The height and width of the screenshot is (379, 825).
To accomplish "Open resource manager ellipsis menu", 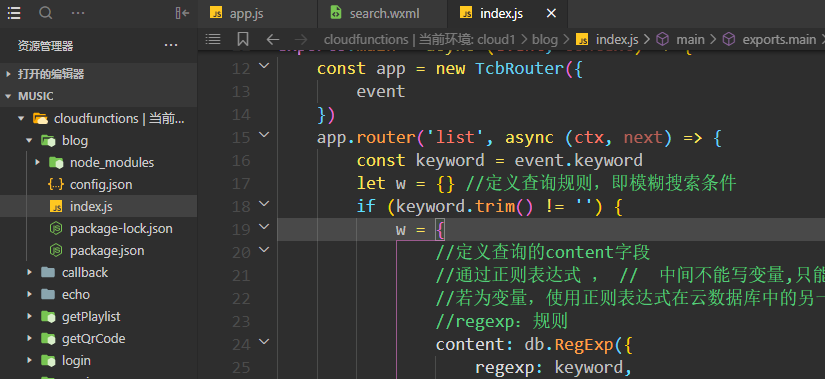I will pos(171,46).
